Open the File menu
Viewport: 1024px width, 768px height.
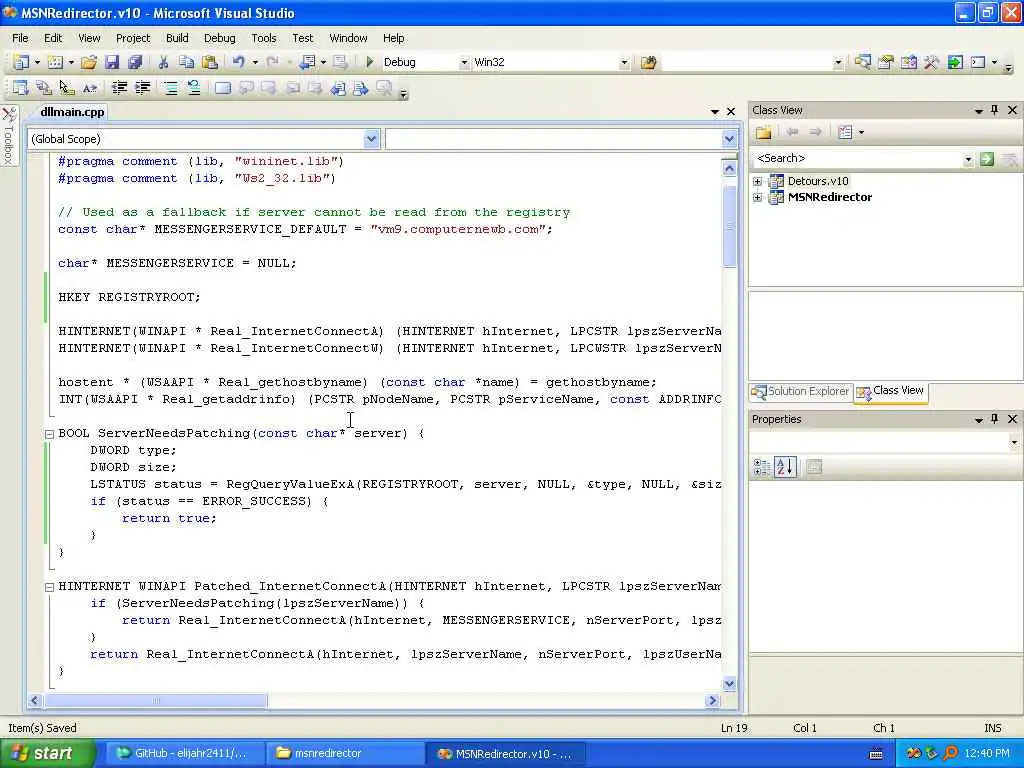[20, 39]
